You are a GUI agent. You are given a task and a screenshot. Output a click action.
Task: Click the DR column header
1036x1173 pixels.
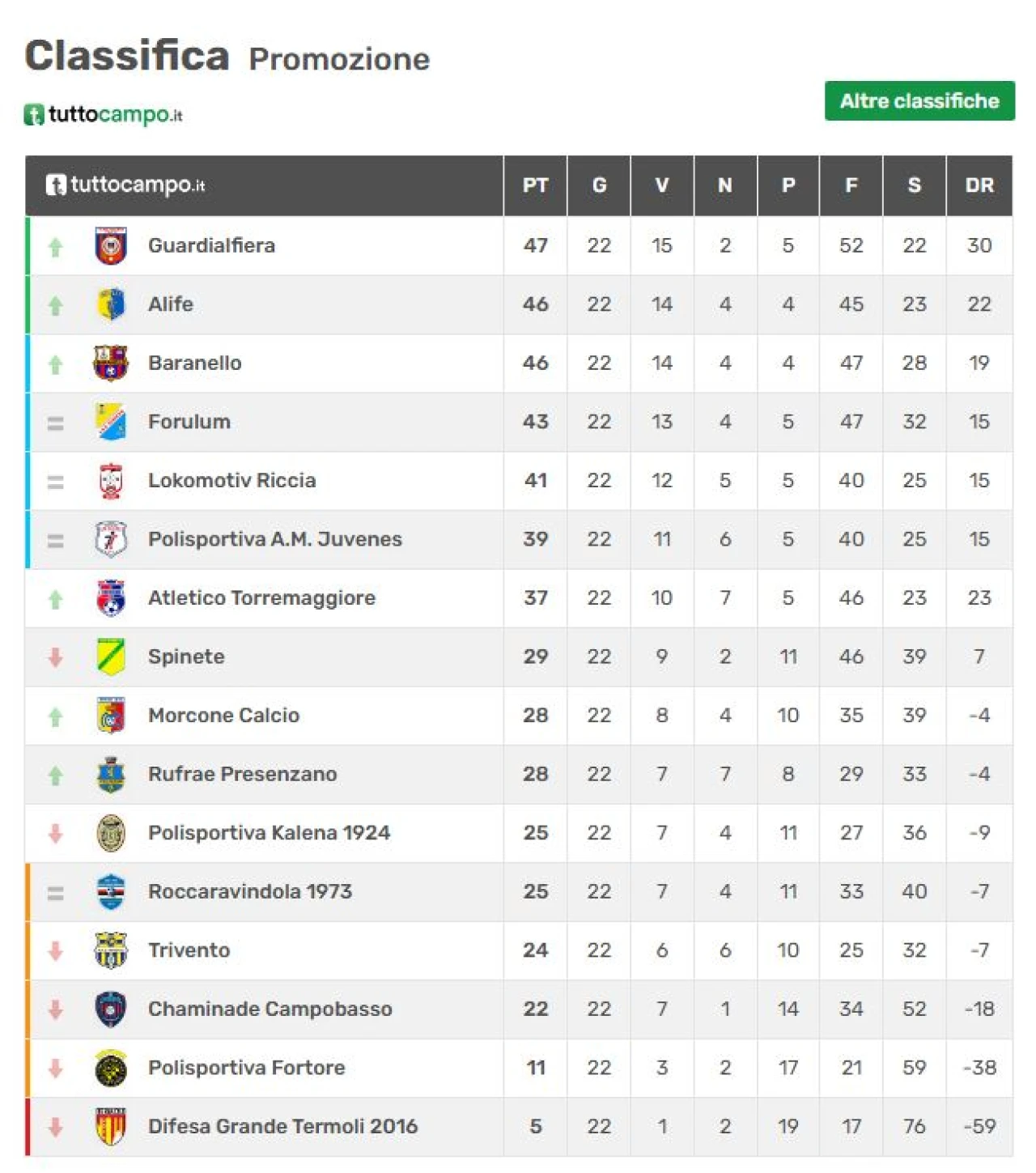click(x=979, y=185)
